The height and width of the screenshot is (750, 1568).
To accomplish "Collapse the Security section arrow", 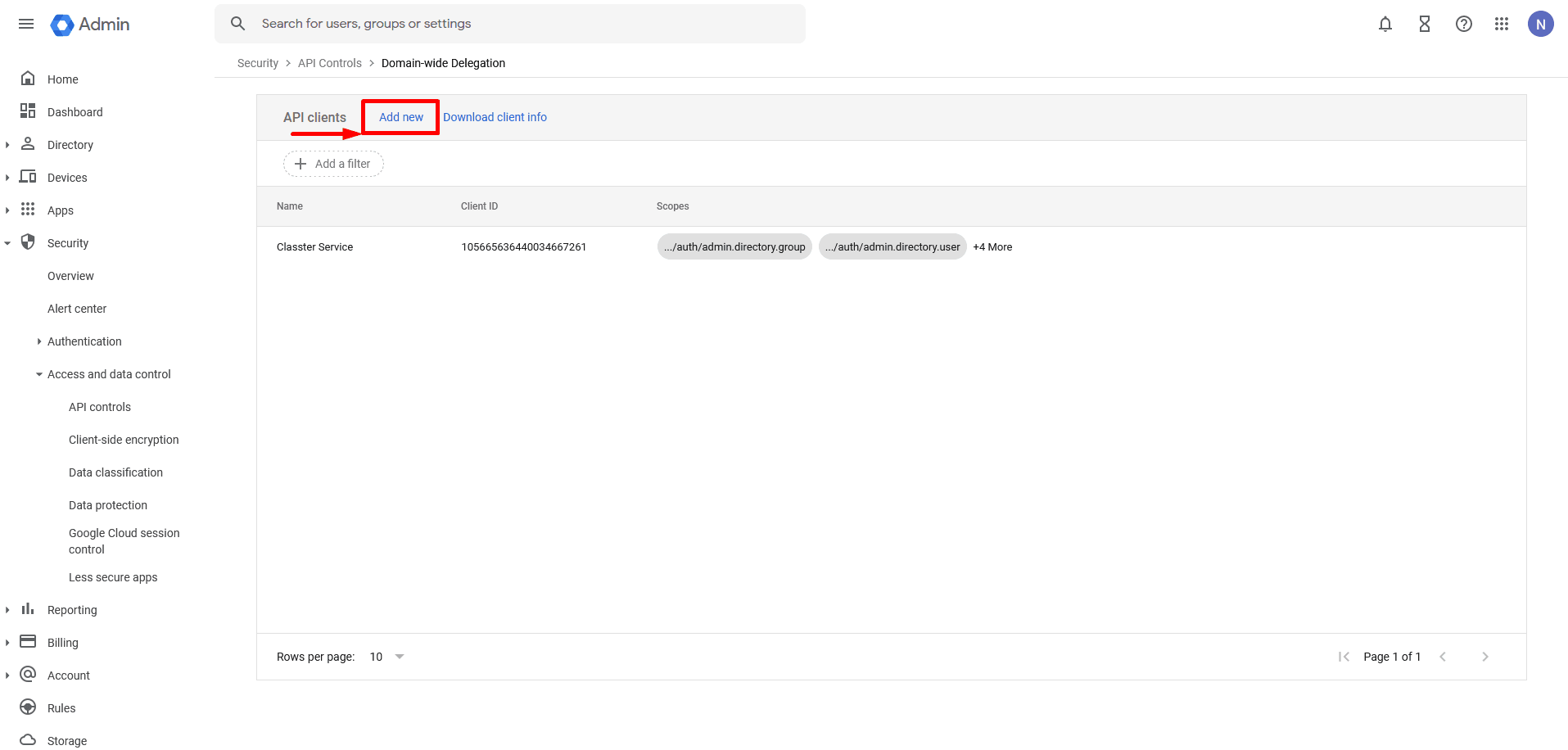I will pyautogui.click(x=7, y=243).
